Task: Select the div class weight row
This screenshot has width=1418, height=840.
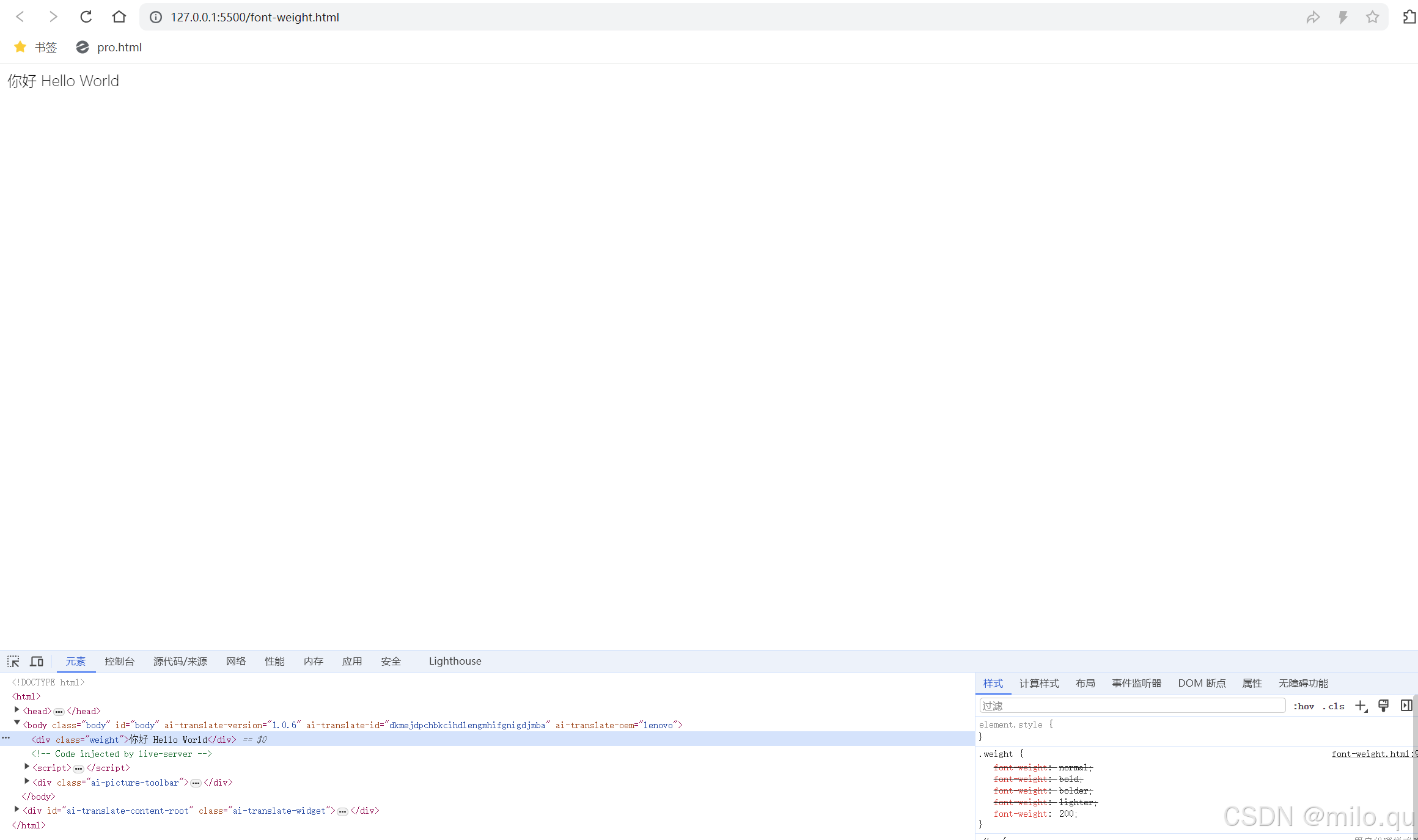Action: [x=487, y=739]
